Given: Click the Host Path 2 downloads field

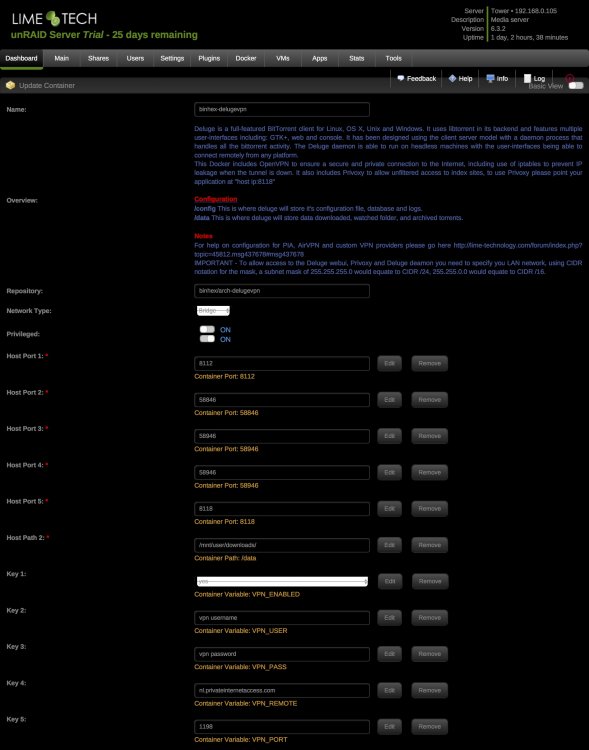Looking at the screenshot, I should coord(282,545).
